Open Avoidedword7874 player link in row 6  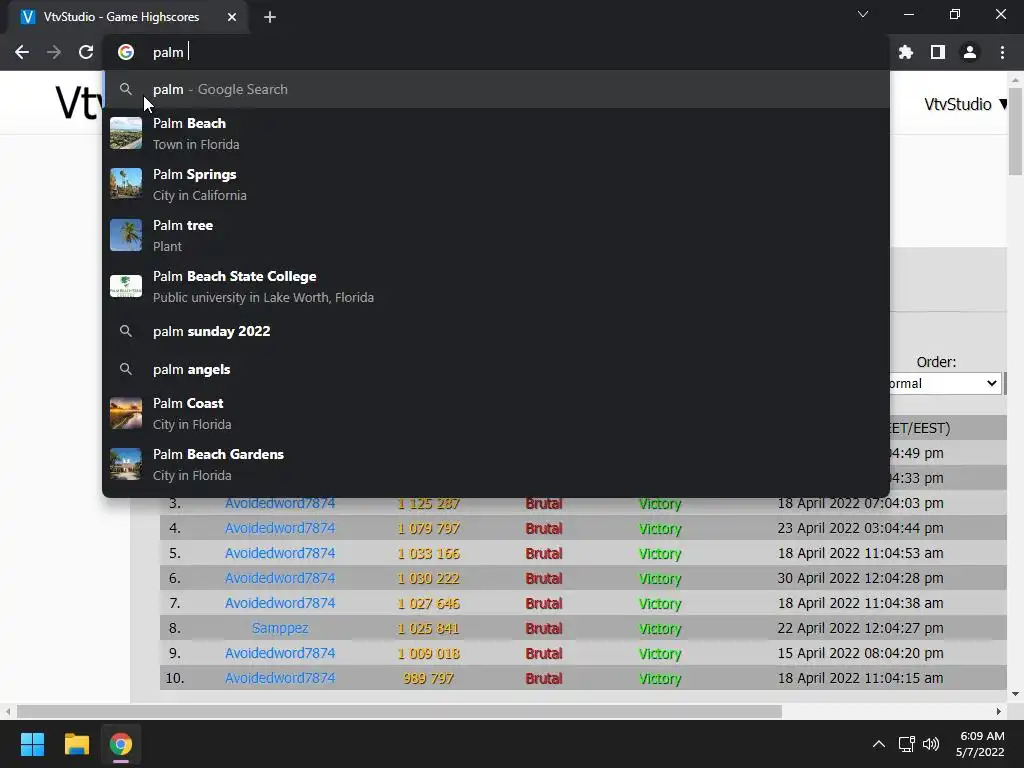[280, 578]
